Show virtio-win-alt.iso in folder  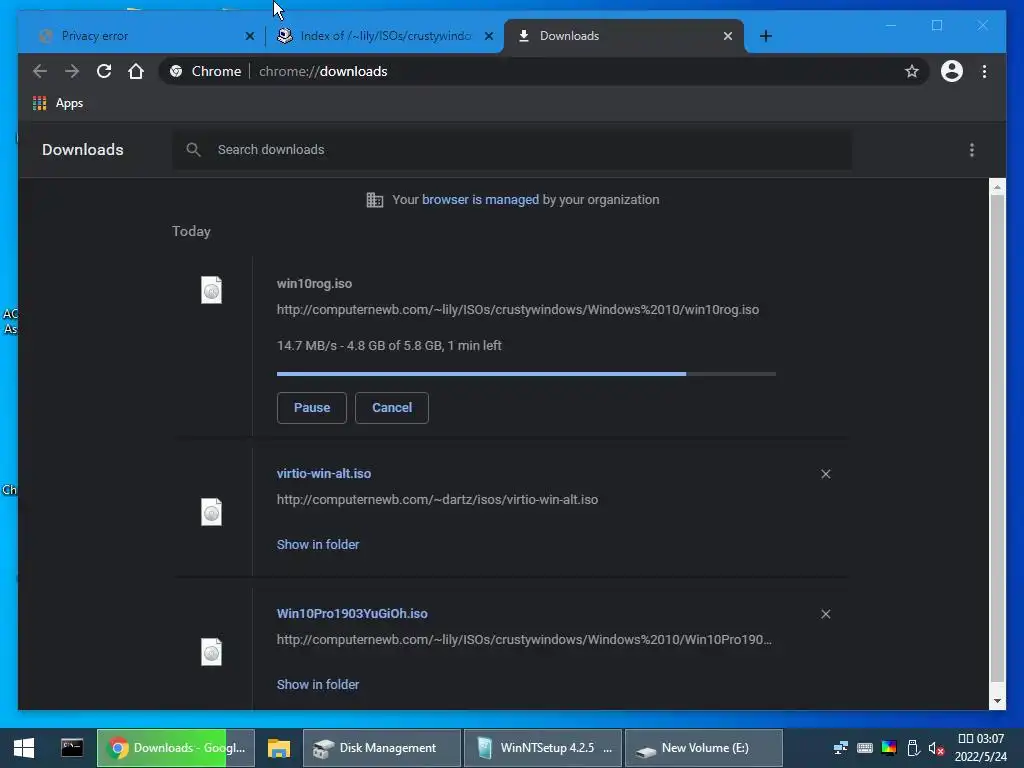318,544
